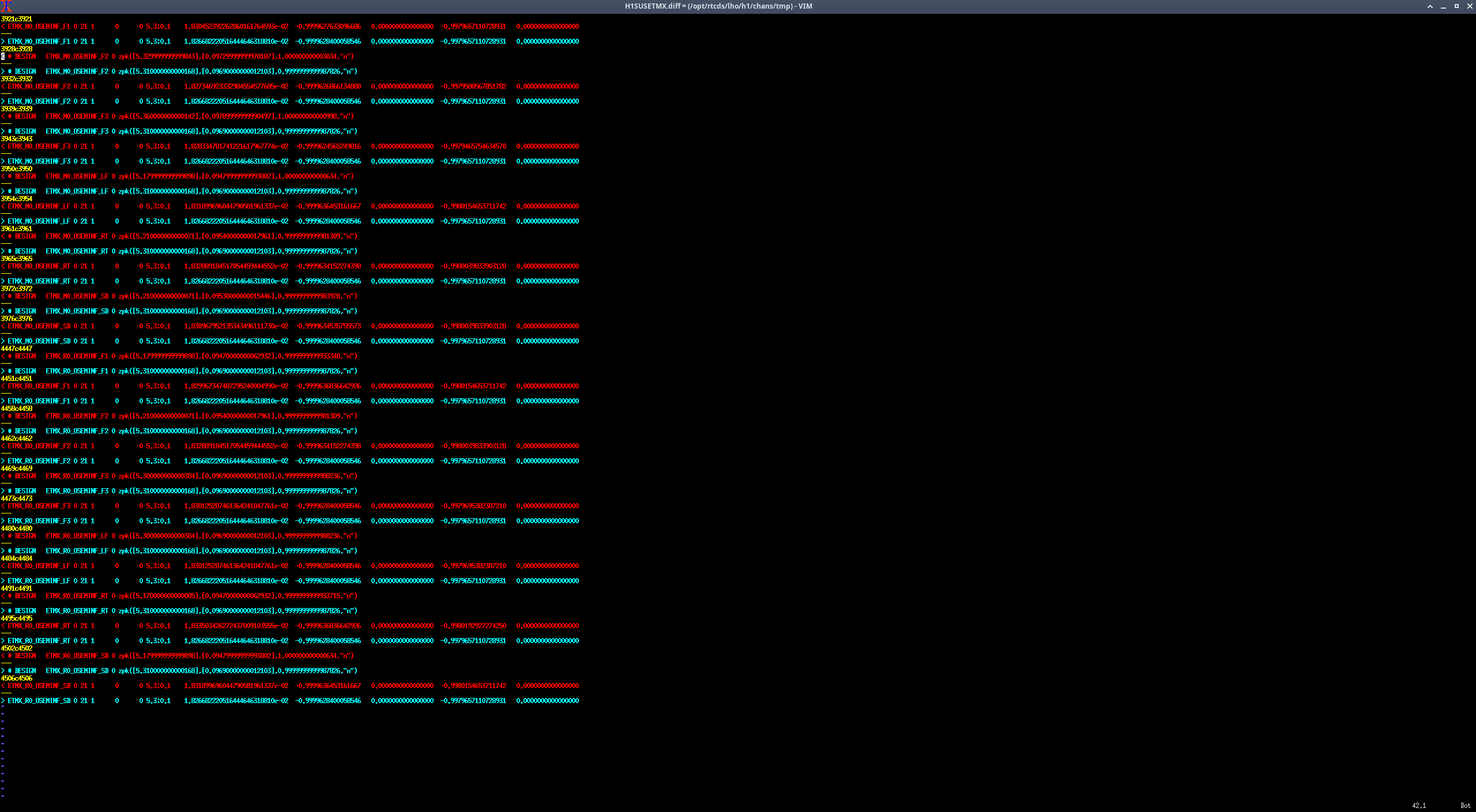The width and height of the screenshot is (1476, 812).
Task: Click cyan DESIGN line for ETMX_R0_OSEMINF_SD
Action: [179, 671]
